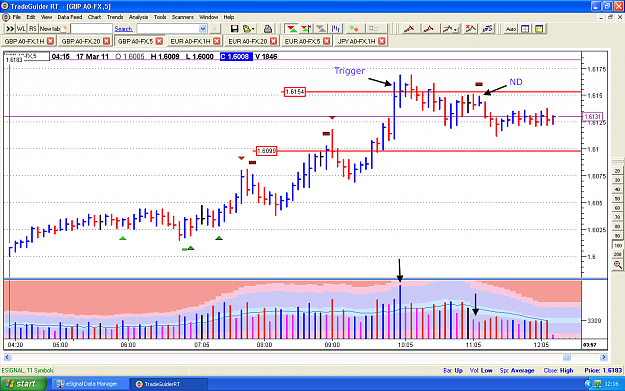The image size is (625, 391).
Task: Switch to eSignal Data Manager taskbar item
Action: coord(90,384)
